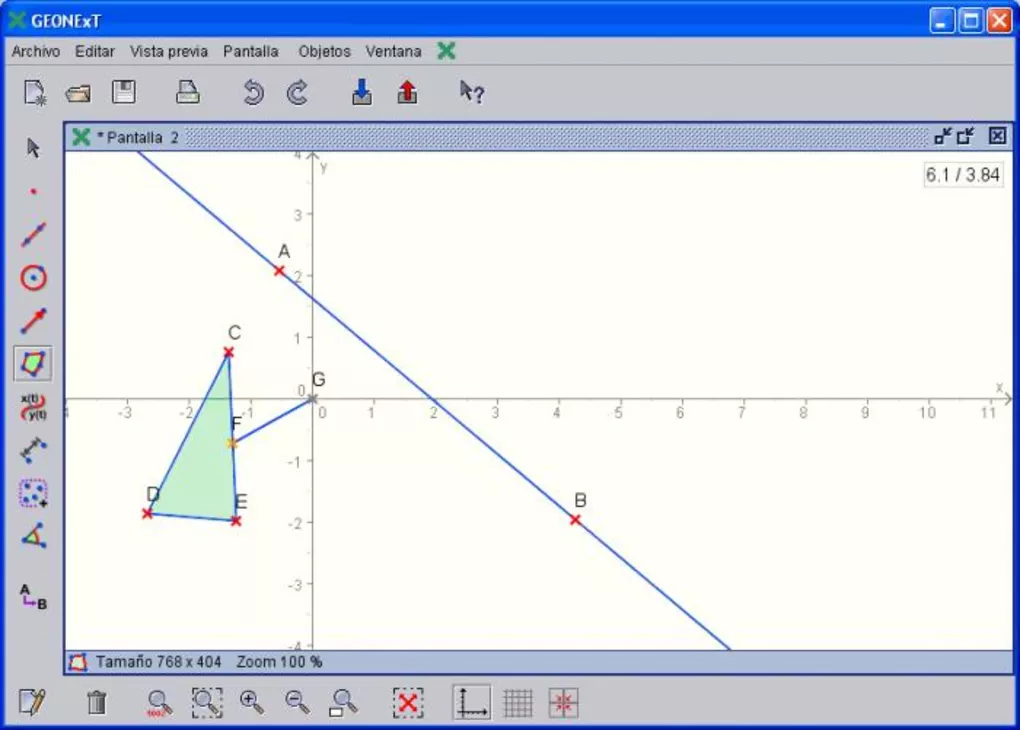Toggle the coordinate axes display
1020x730 pixels.
(x=471, y=703)
